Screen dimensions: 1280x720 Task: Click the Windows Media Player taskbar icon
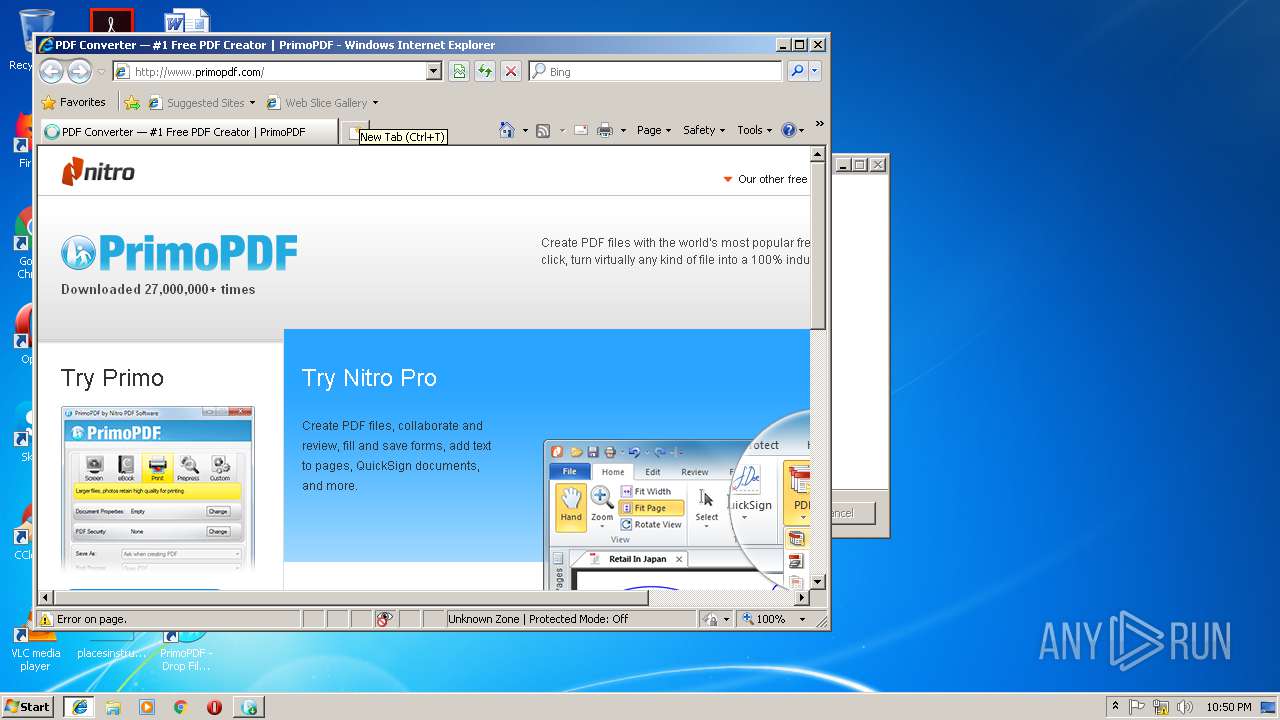click(147, 706)
